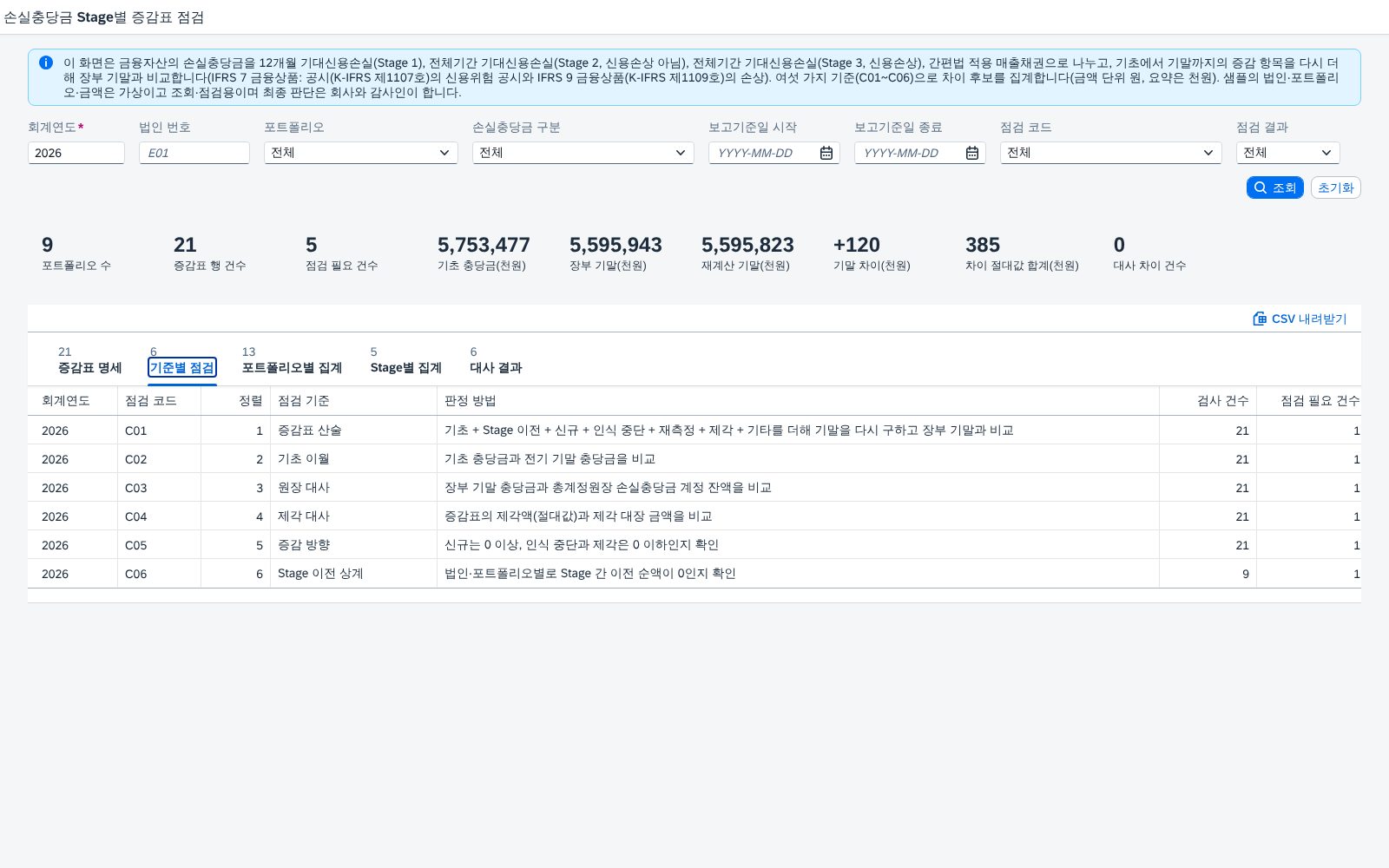Click the 조회 search button

1274,187
